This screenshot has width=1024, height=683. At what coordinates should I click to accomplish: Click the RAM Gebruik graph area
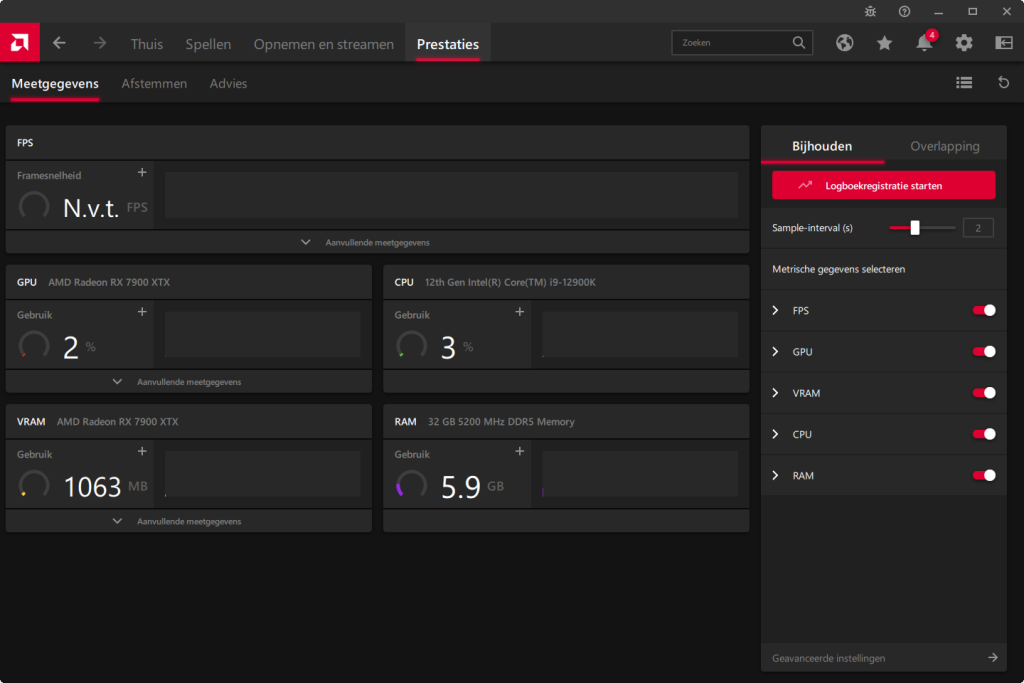640,473
